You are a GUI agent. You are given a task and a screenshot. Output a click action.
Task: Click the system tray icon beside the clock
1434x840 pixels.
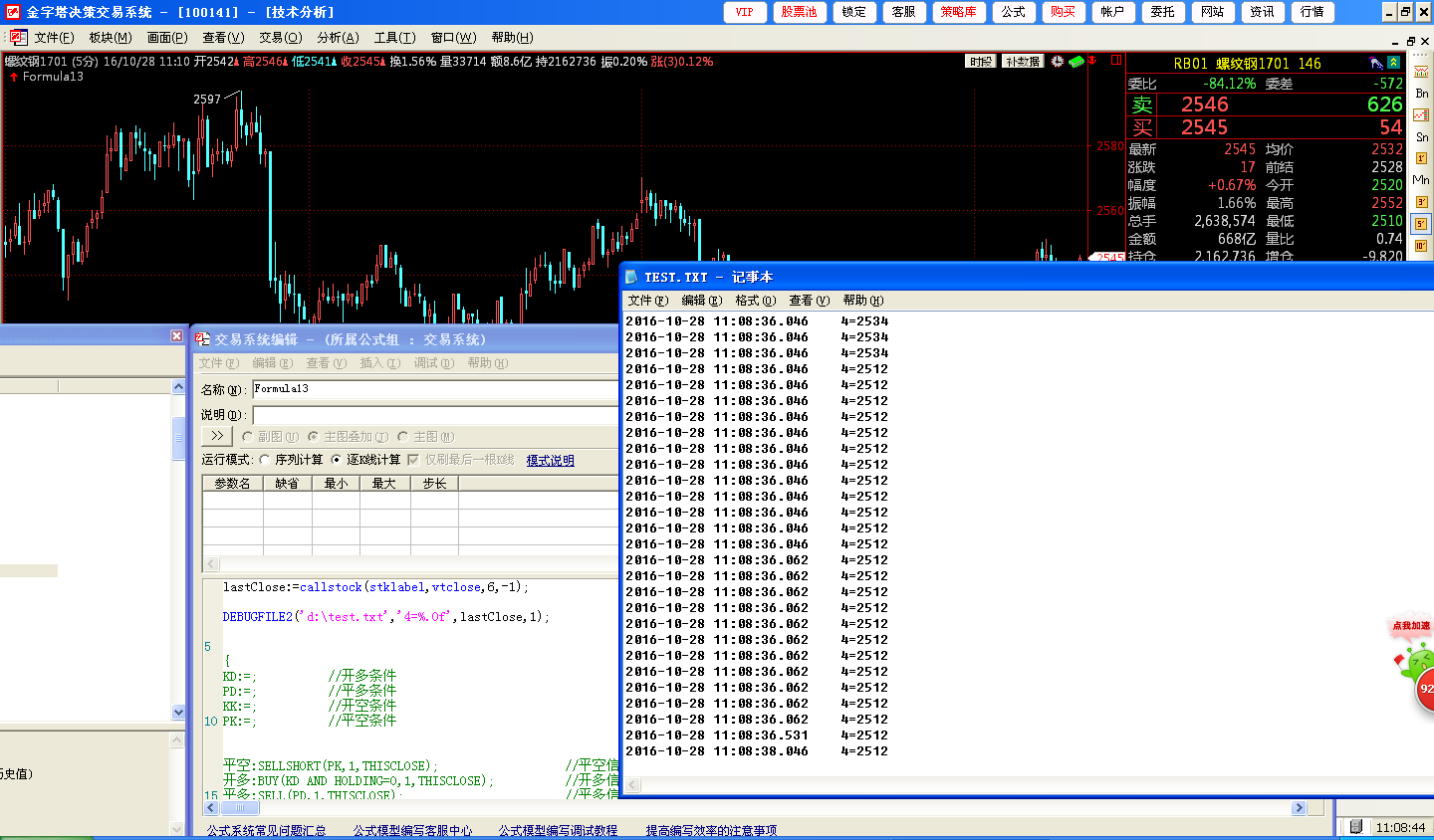1355,827
